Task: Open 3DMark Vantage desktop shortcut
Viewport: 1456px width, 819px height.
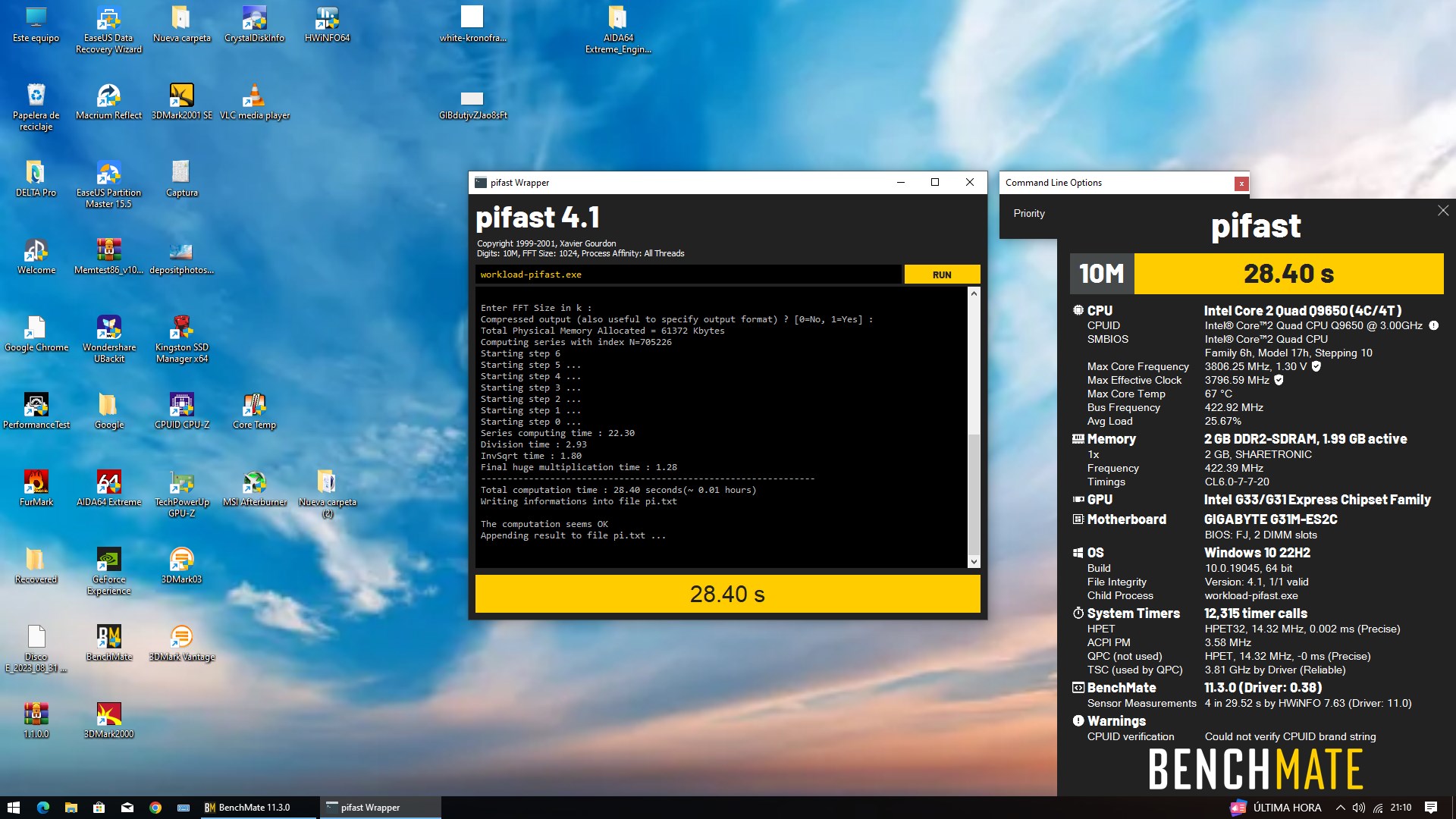Action: (181, 643)
